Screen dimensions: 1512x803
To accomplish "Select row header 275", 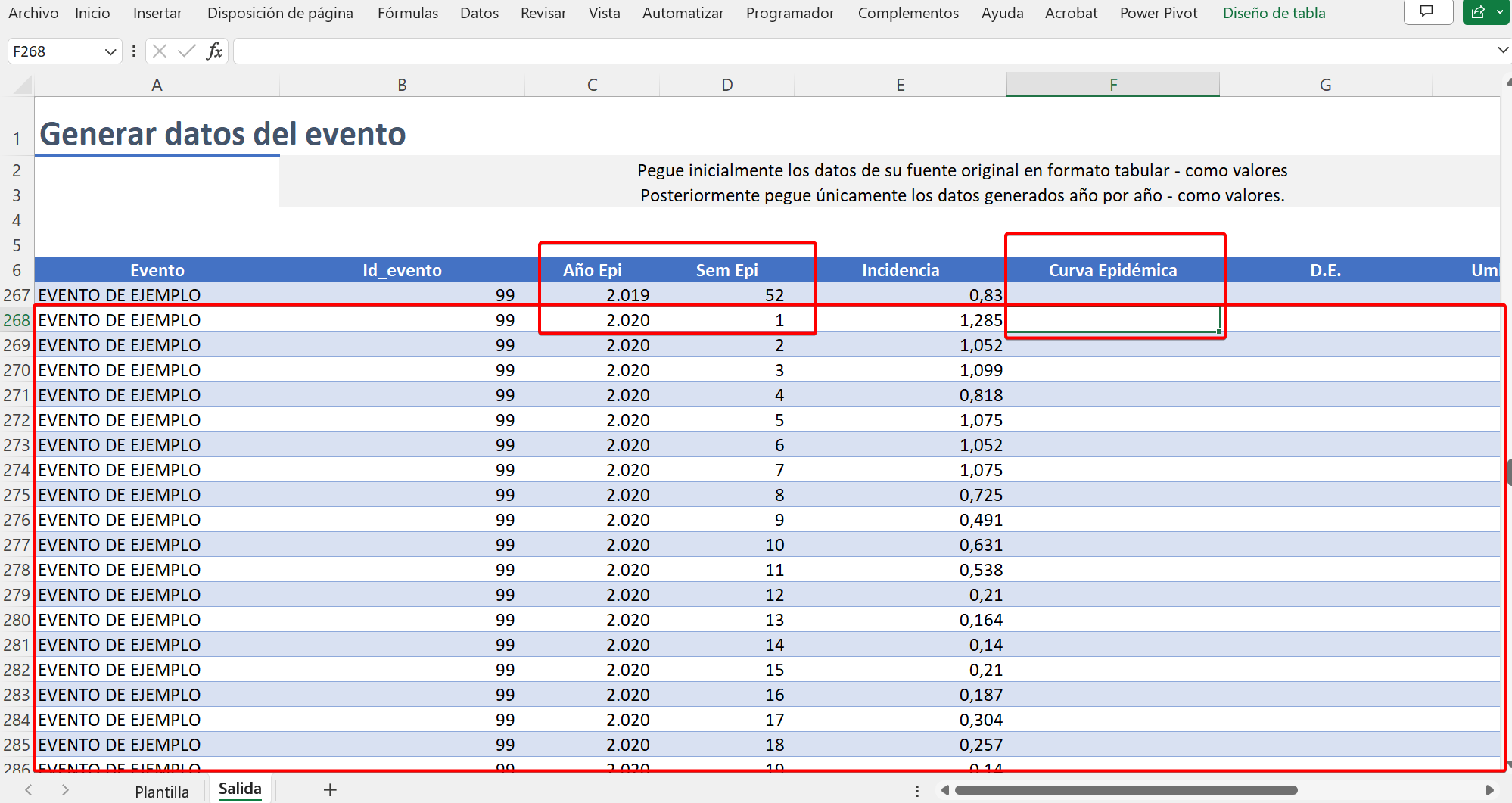I will [17, 495].
